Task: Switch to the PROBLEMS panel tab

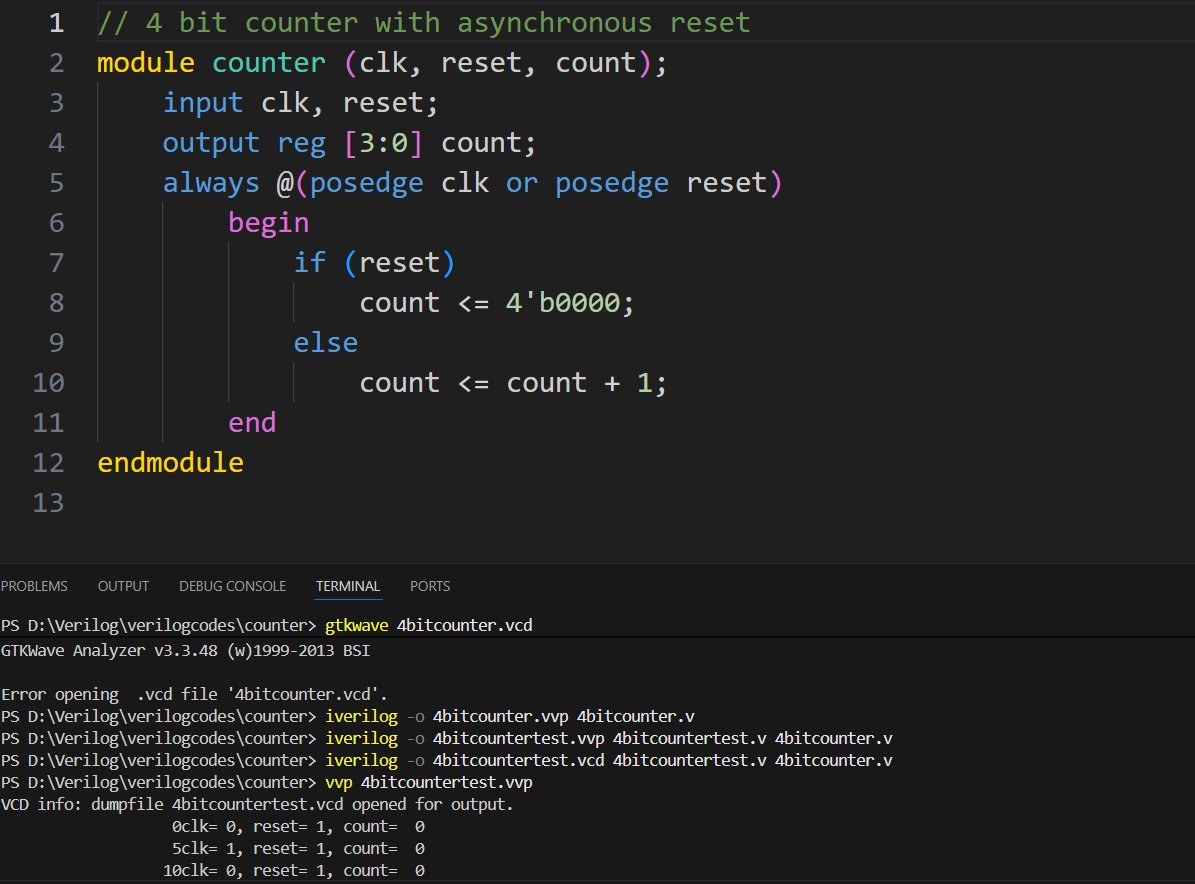Action: coord(34,586)
